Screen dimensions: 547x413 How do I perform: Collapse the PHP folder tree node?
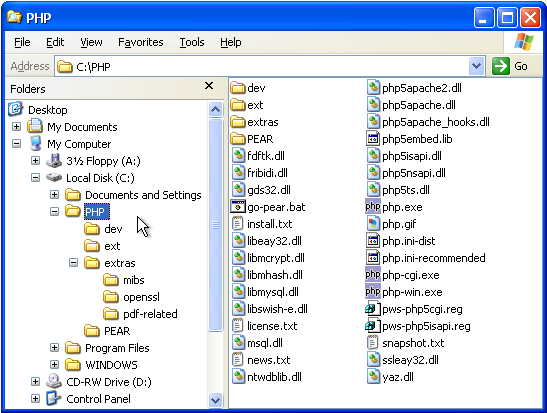coord(54,211)
